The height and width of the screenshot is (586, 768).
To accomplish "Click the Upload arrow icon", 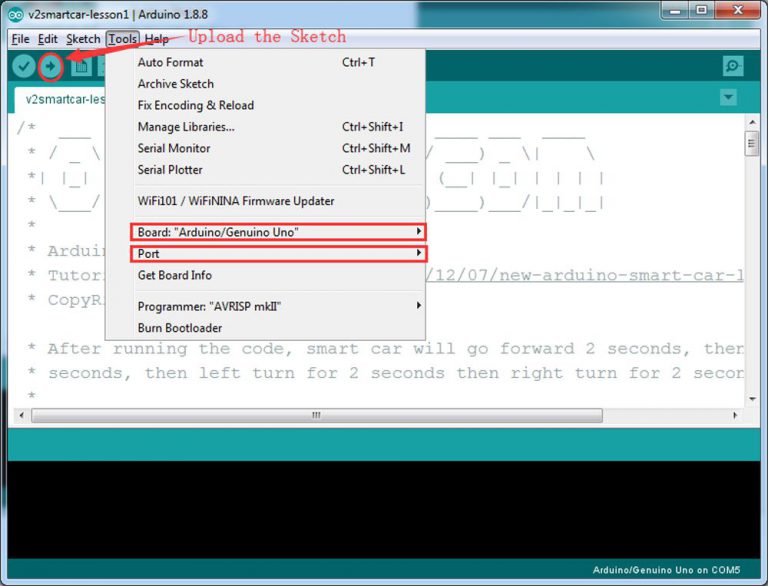I will click(x=51, y=67).
